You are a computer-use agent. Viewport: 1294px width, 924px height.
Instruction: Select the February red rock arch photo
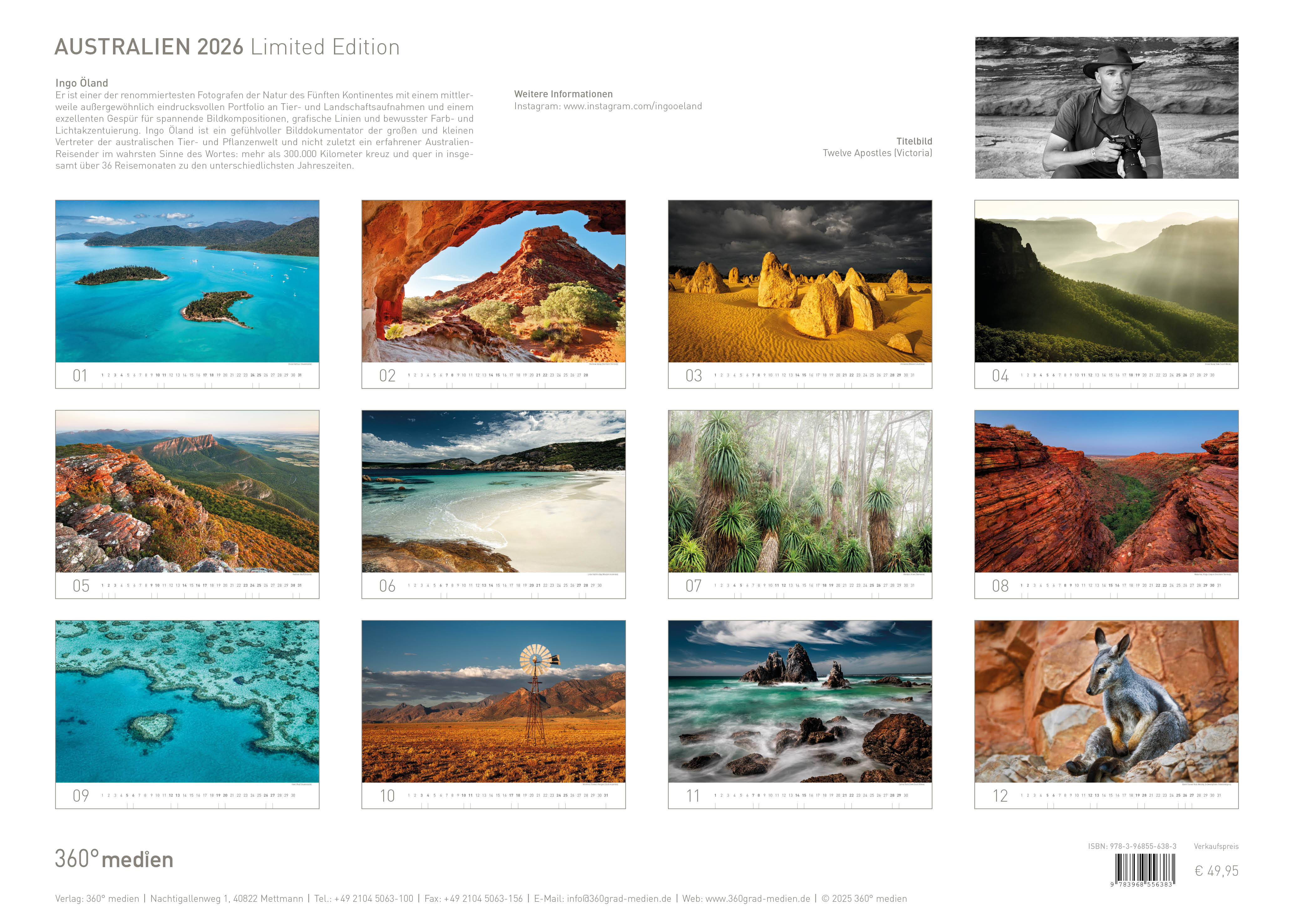[493, 280]
